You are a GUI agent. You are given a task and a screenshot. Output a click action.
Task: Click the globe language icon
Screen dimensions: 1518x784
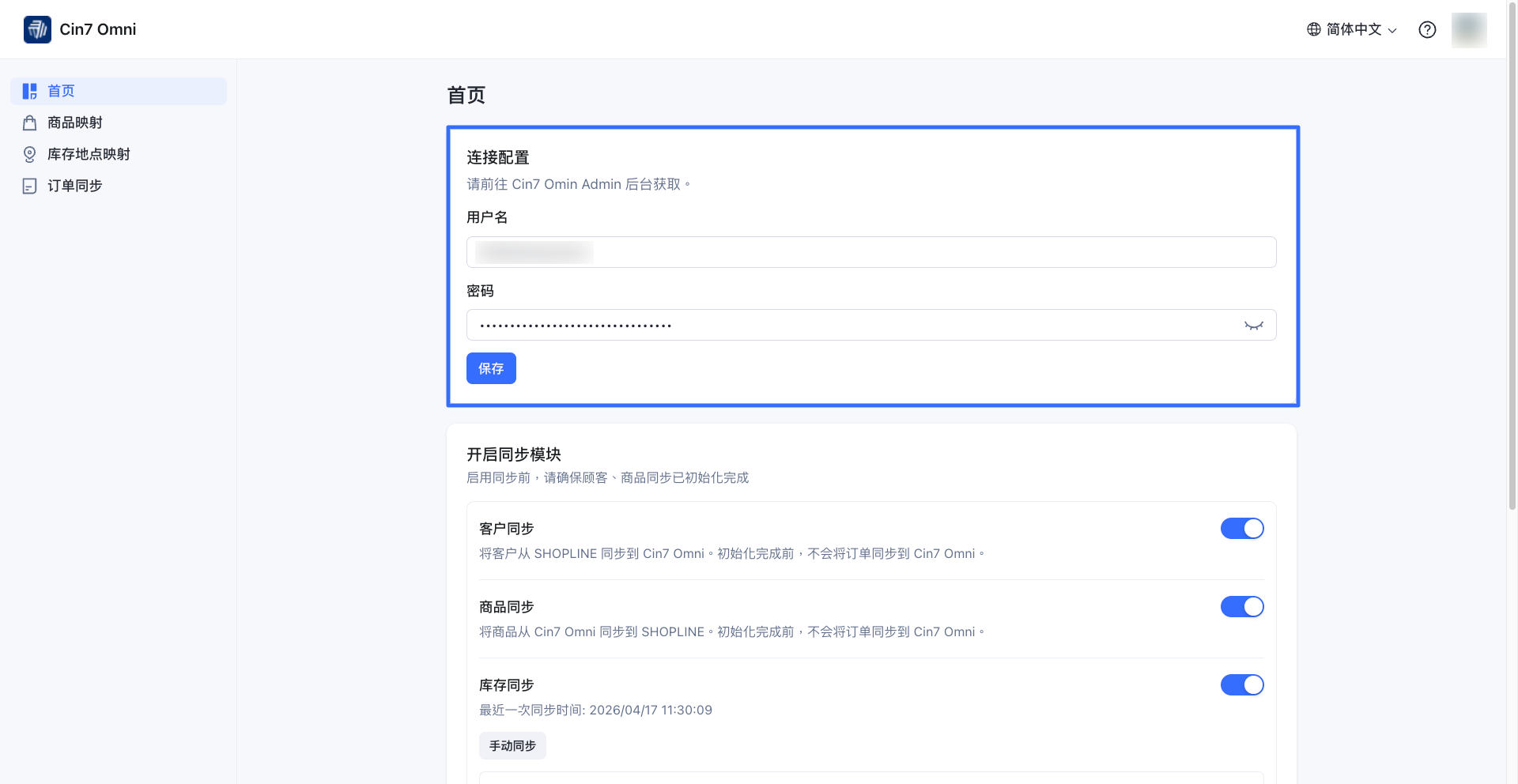pos(1314,29)
